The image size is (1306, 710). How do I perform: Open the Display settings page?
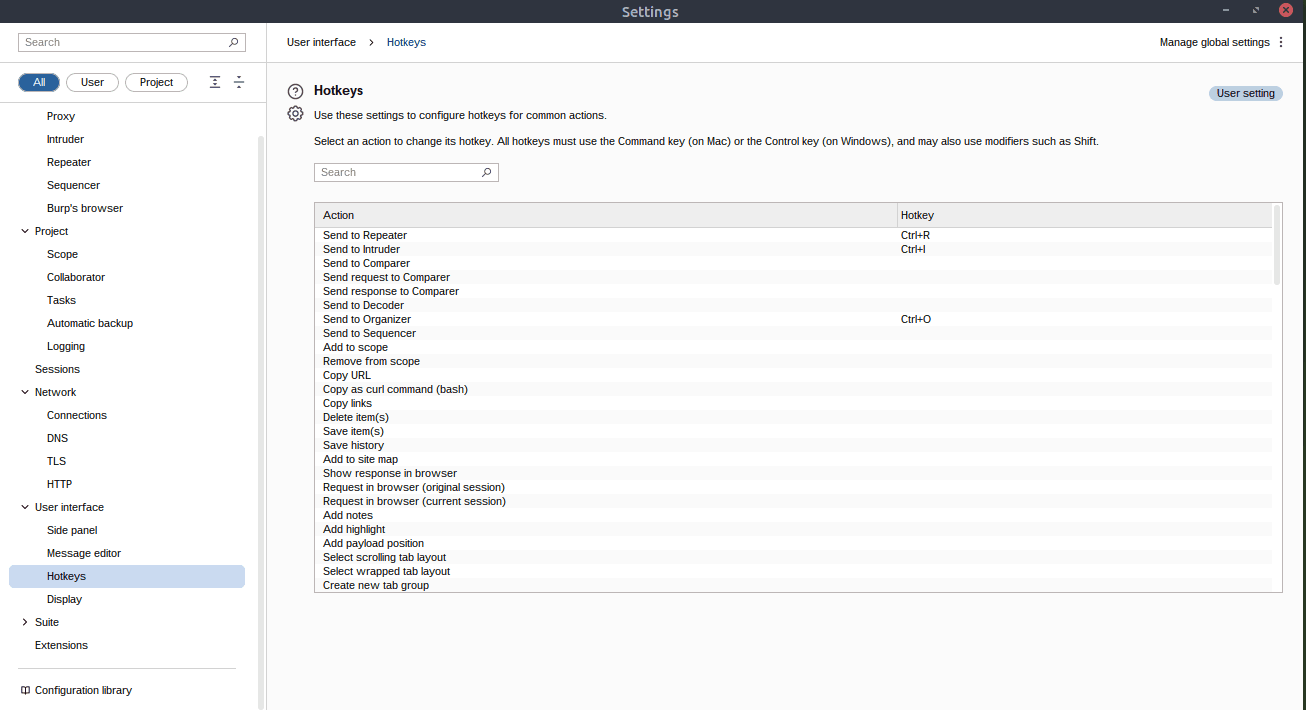(64, 599)
